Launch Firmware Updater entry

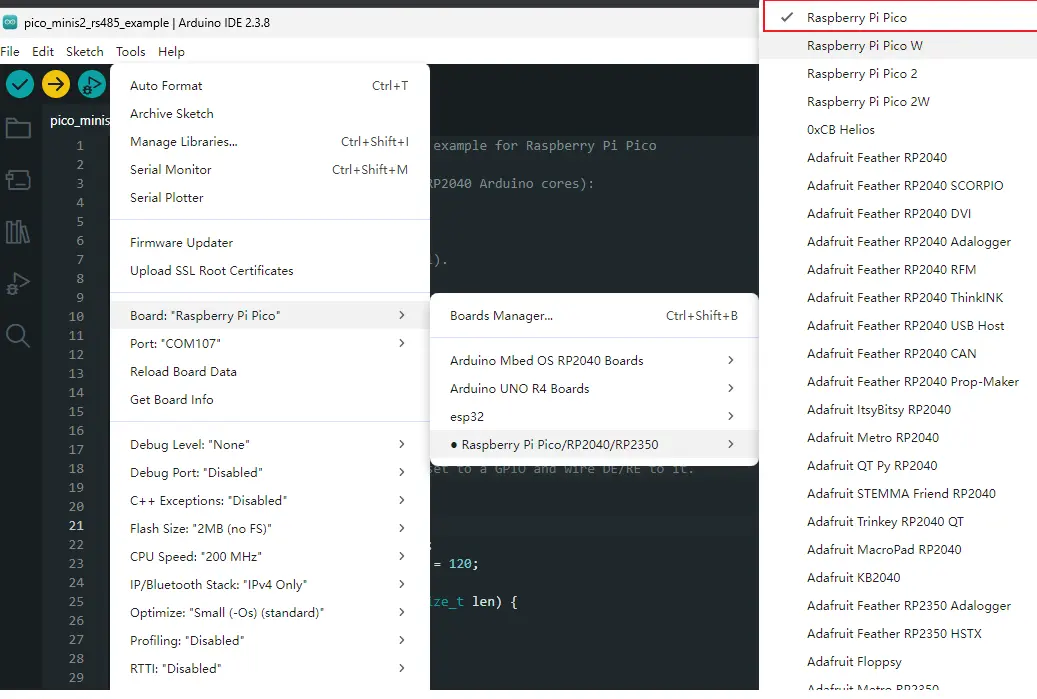point(270,243)
